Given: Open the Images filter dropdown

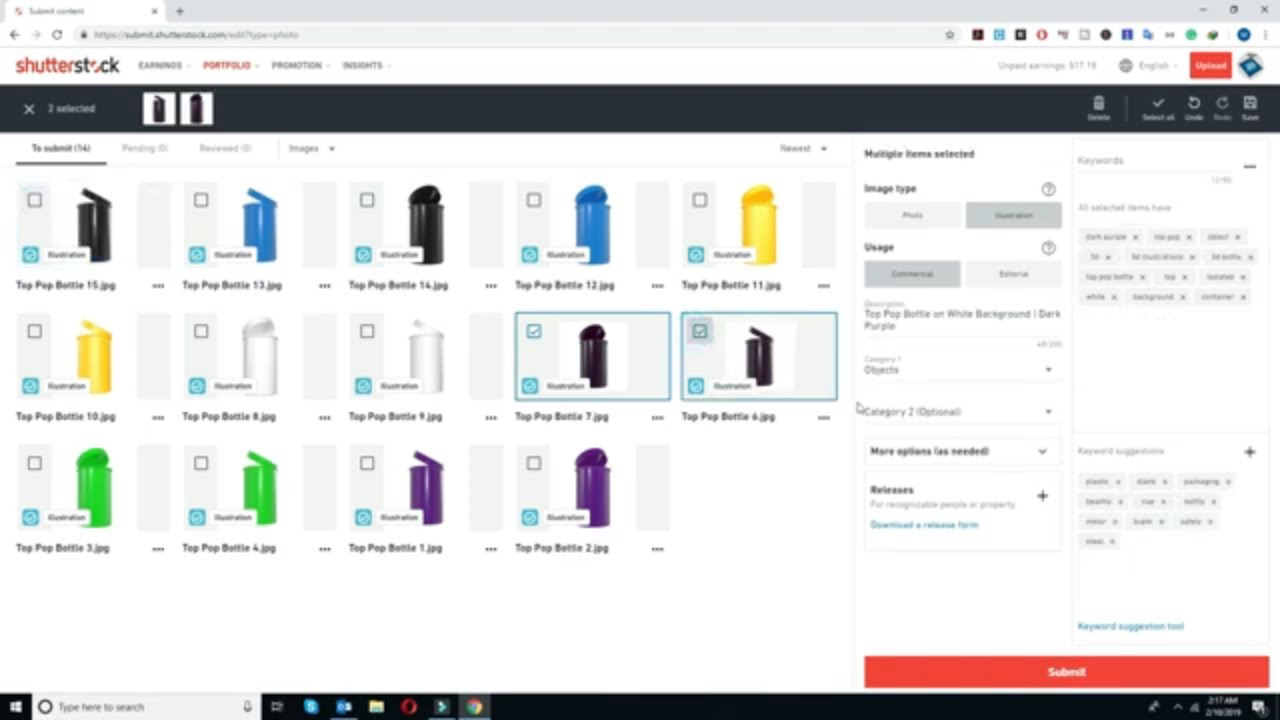Looking at the screenshot, I should 311,149.
